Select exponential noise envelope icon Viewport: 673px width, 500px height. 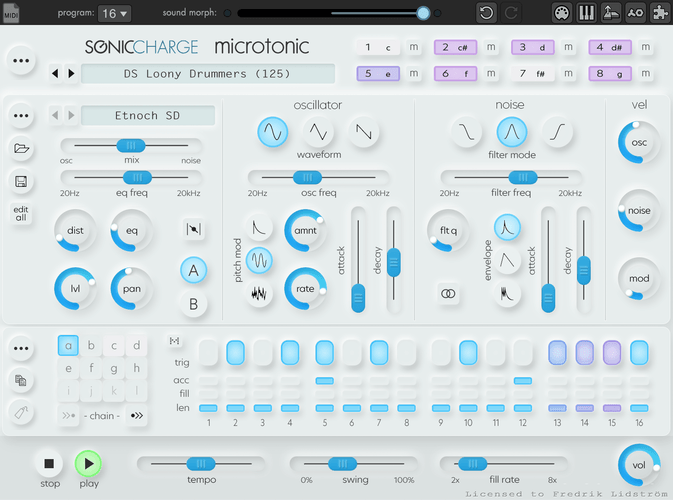pos(507,227)
